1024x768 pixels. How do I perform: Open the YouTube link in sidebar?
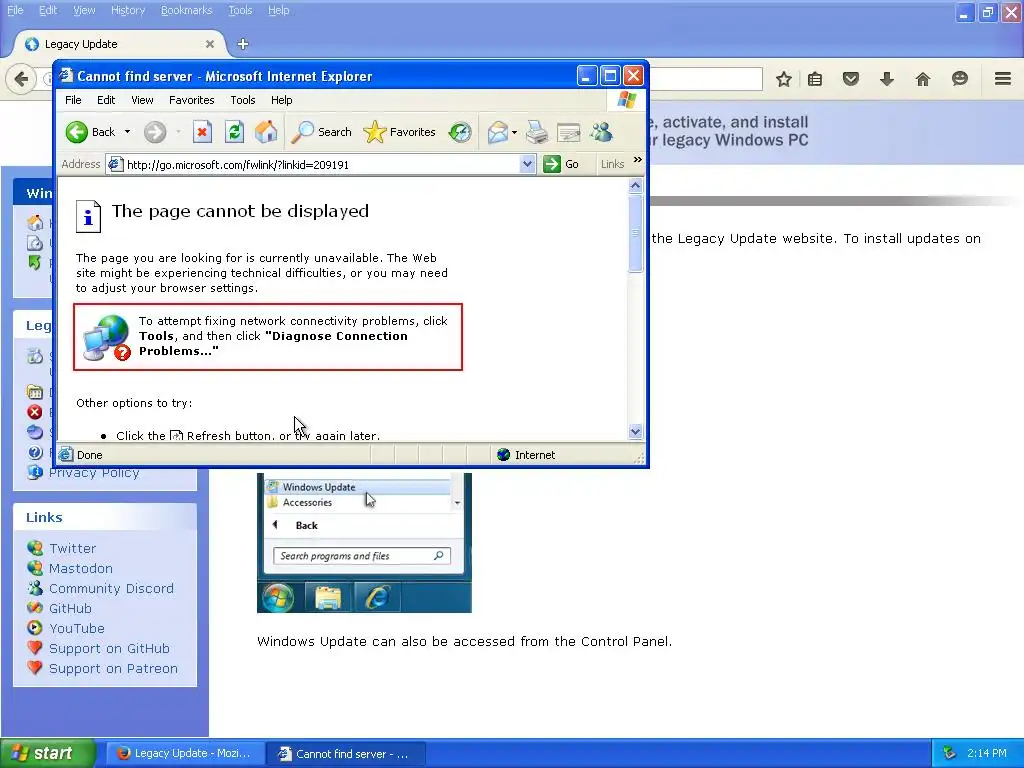click(x=76, y=628)
